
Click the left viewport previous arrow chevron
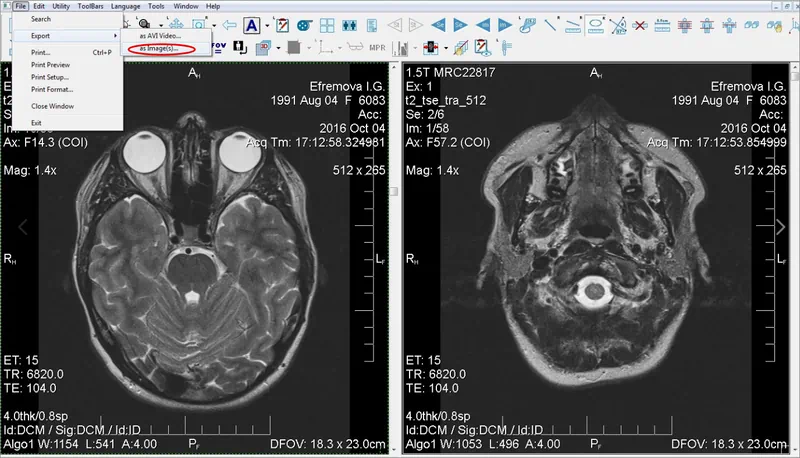(23, 227)
